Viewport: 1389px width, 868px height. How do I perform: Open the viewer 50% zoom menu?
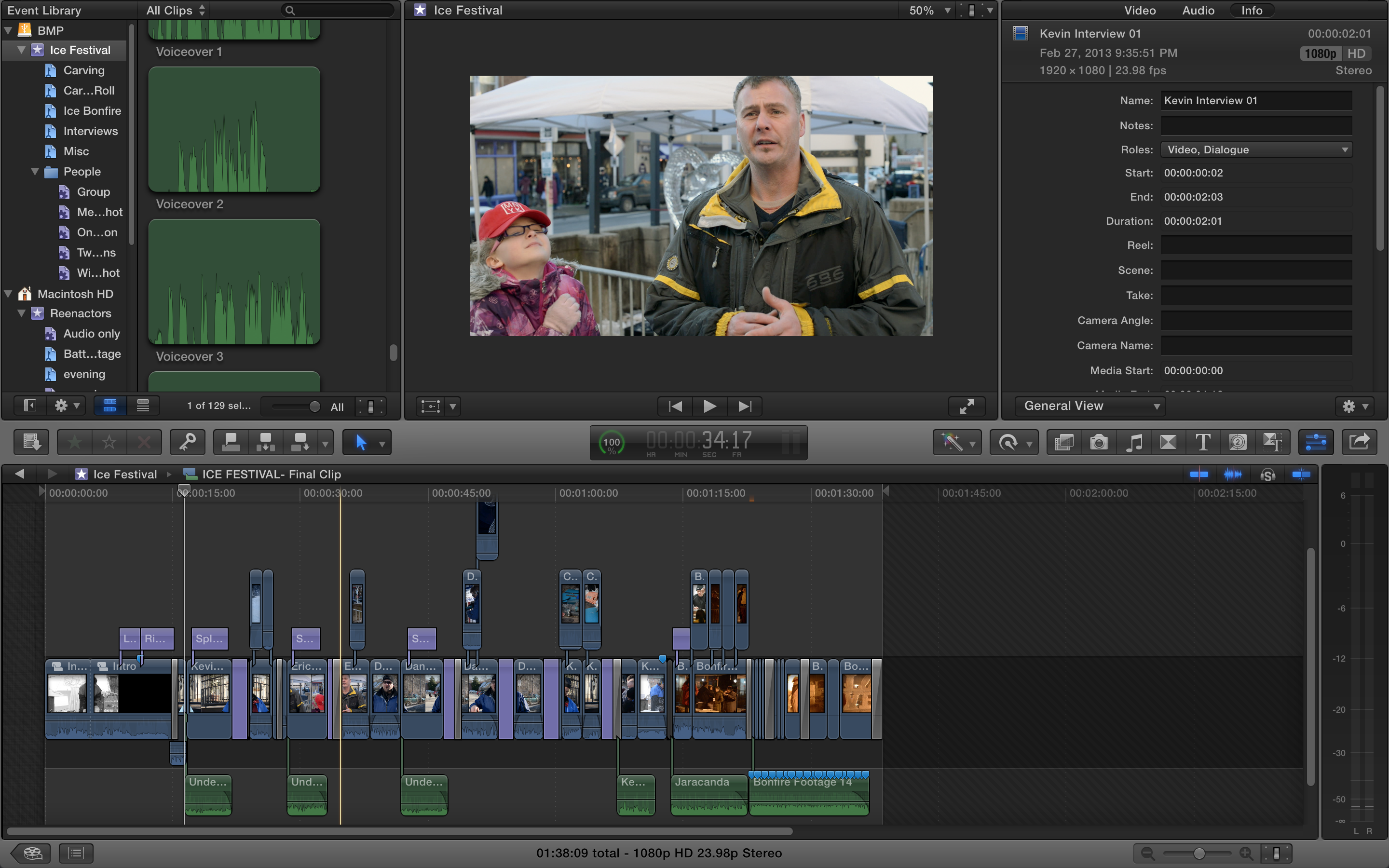pyautogui.click(x=930, y=10)
